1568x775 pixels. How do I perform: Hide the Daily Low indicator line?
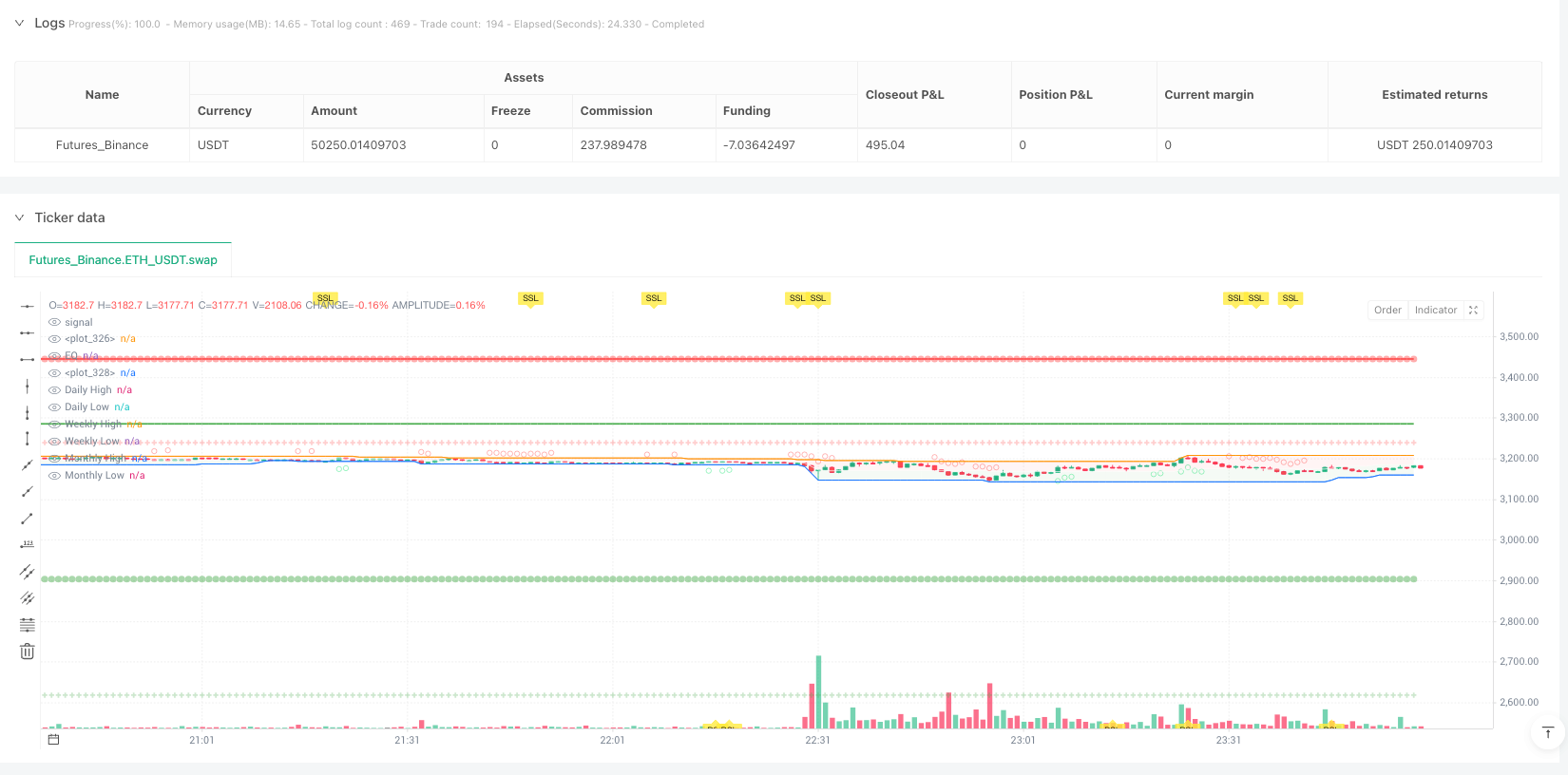point(55,407)
